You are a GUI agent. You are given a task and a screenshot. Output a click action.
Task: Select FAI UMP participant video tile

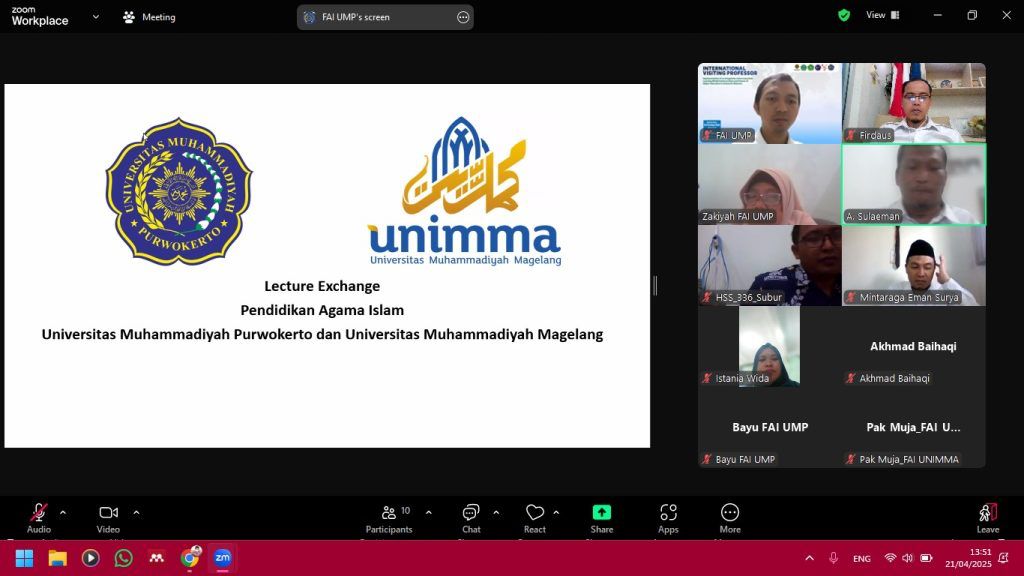[769, 103]
